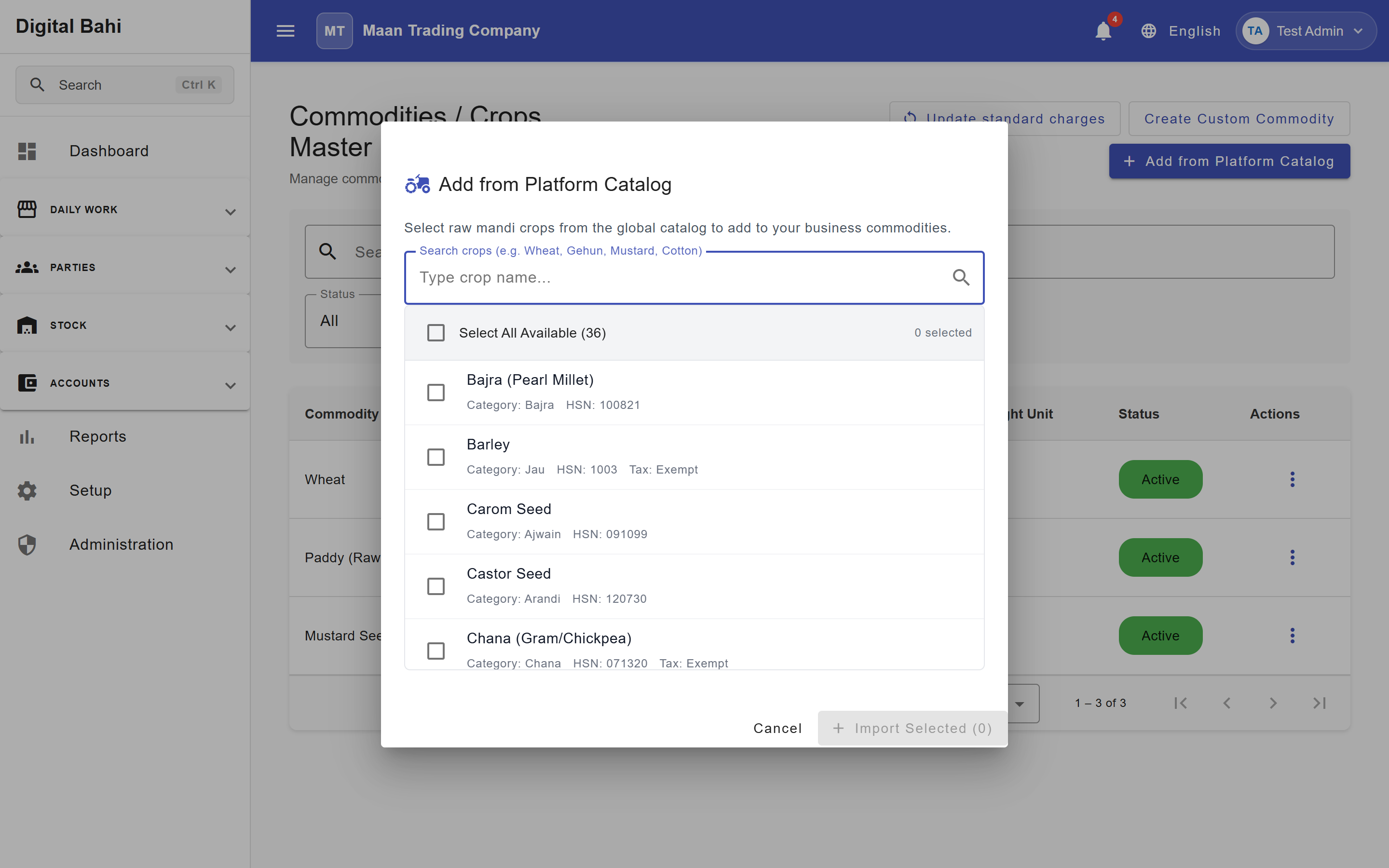Go to first page of table
Image resolution: width=1389 pixels, height=868 pixels.
(1181, 703)
